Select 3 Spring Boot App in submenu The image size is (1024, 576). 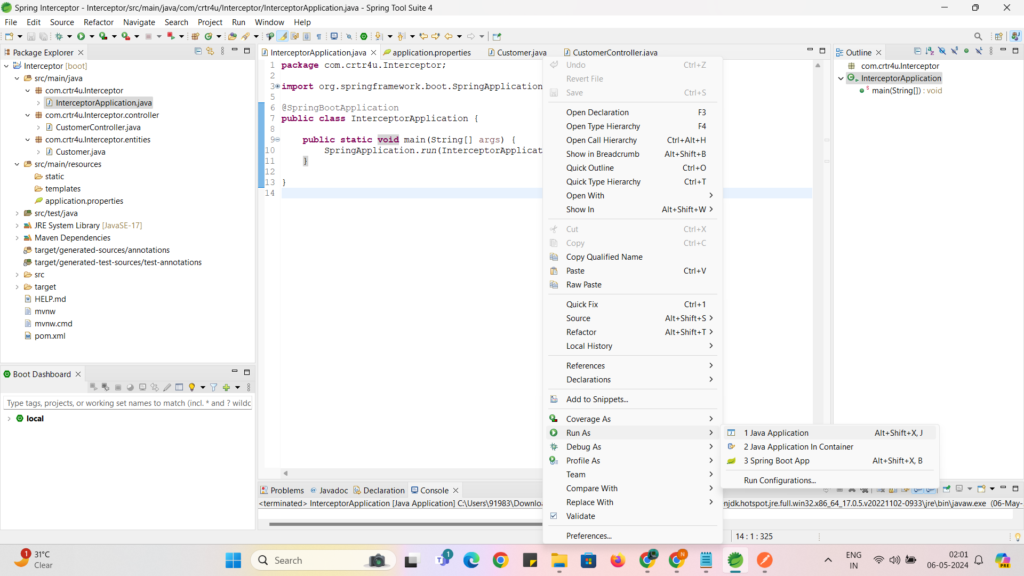pyautogui.click(x=830, y=460)
